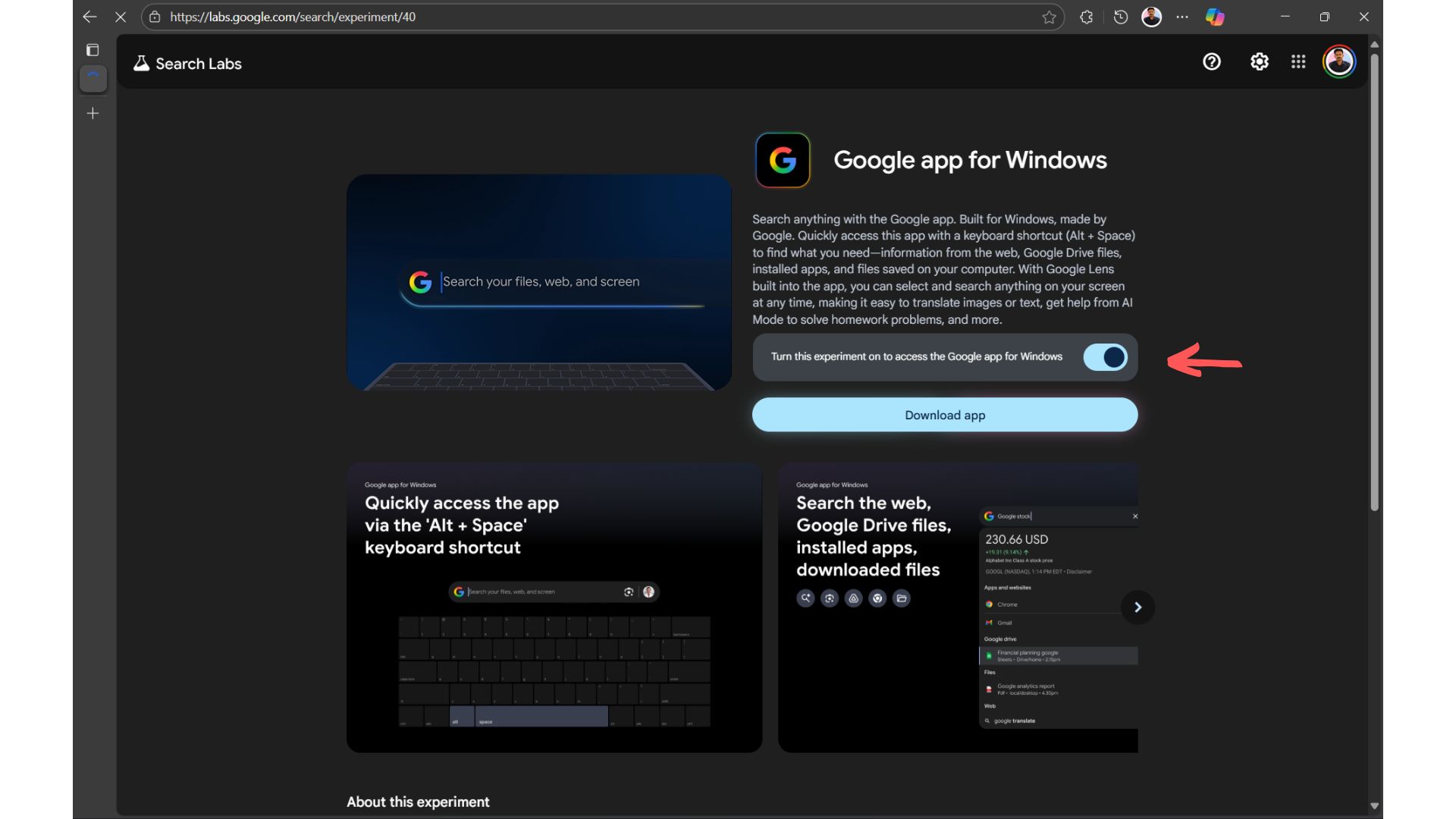Click the address bar URL field

pyautogui.click(x=531, y=17)
